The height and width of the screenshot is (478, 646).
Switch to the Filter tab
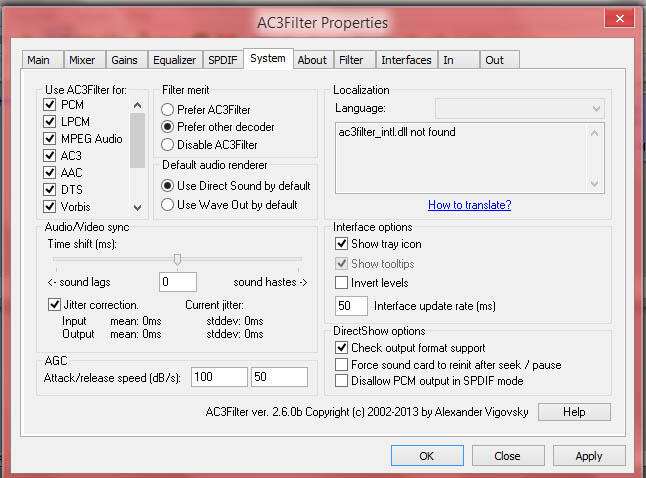pos(354,60)
